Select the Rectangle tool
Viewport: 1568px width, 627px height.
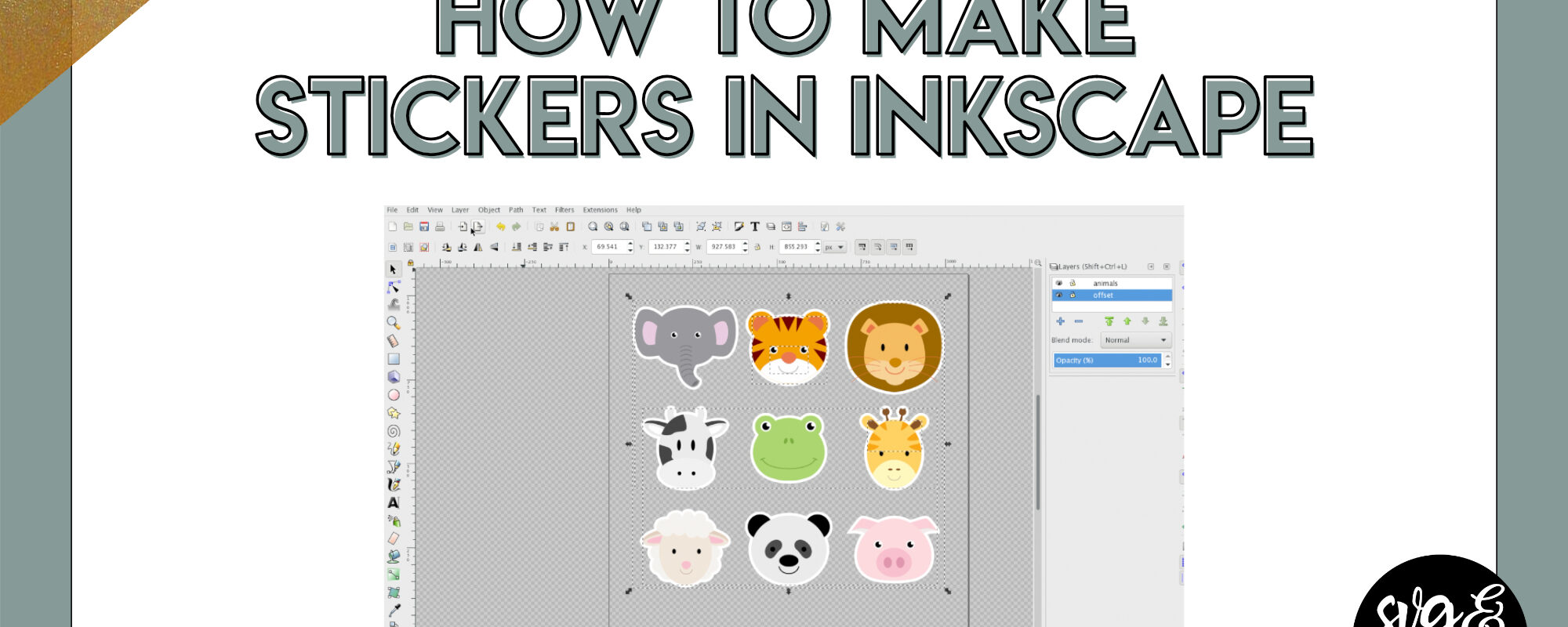394,359
